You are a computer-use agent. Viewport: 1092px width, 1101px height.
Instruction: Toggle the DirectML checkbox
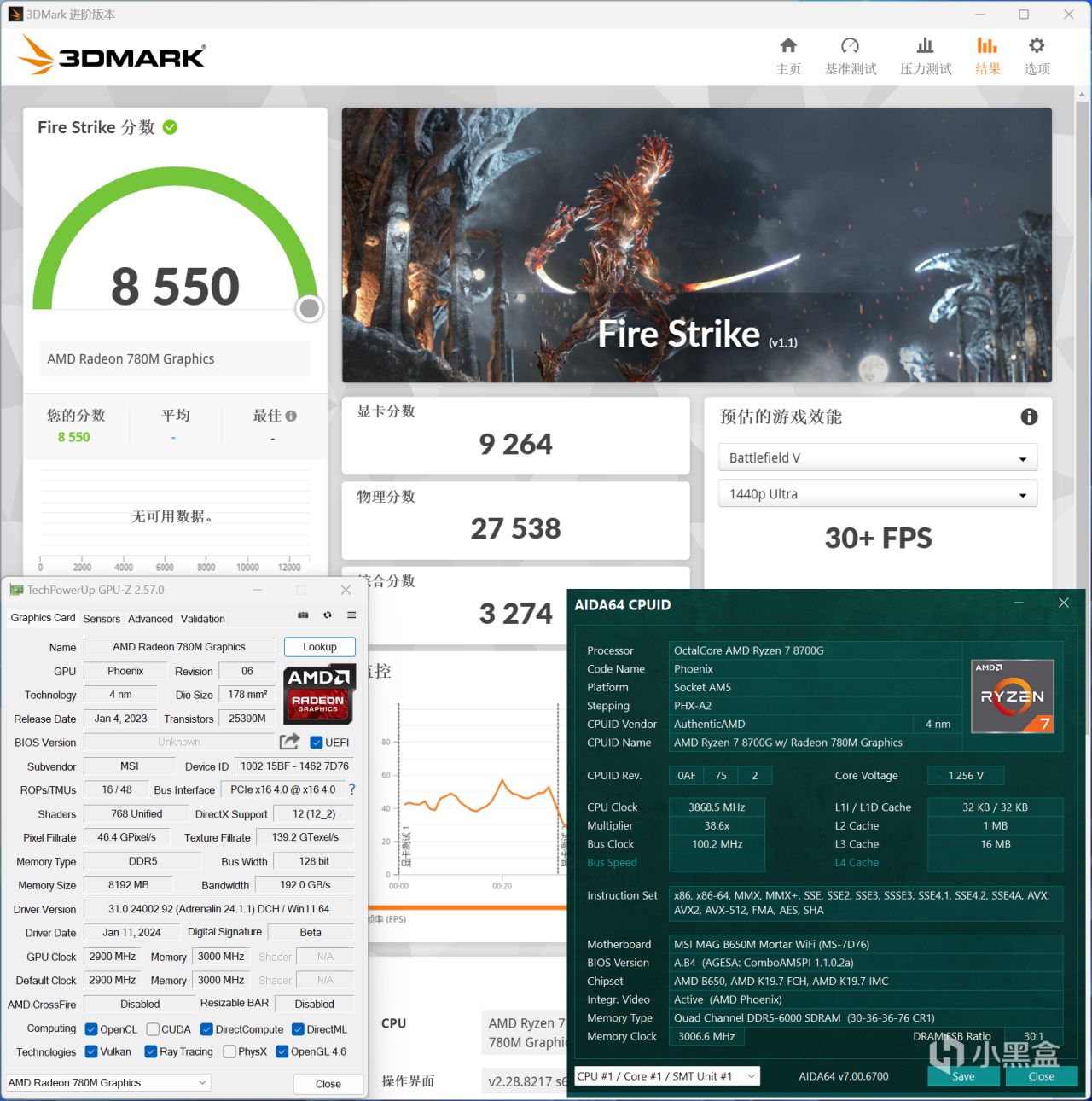pyautogui.click(x=298, y=1029)
